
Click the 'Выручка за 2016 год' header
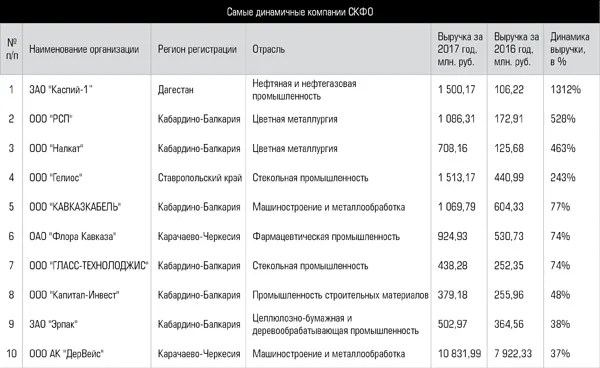516,49
